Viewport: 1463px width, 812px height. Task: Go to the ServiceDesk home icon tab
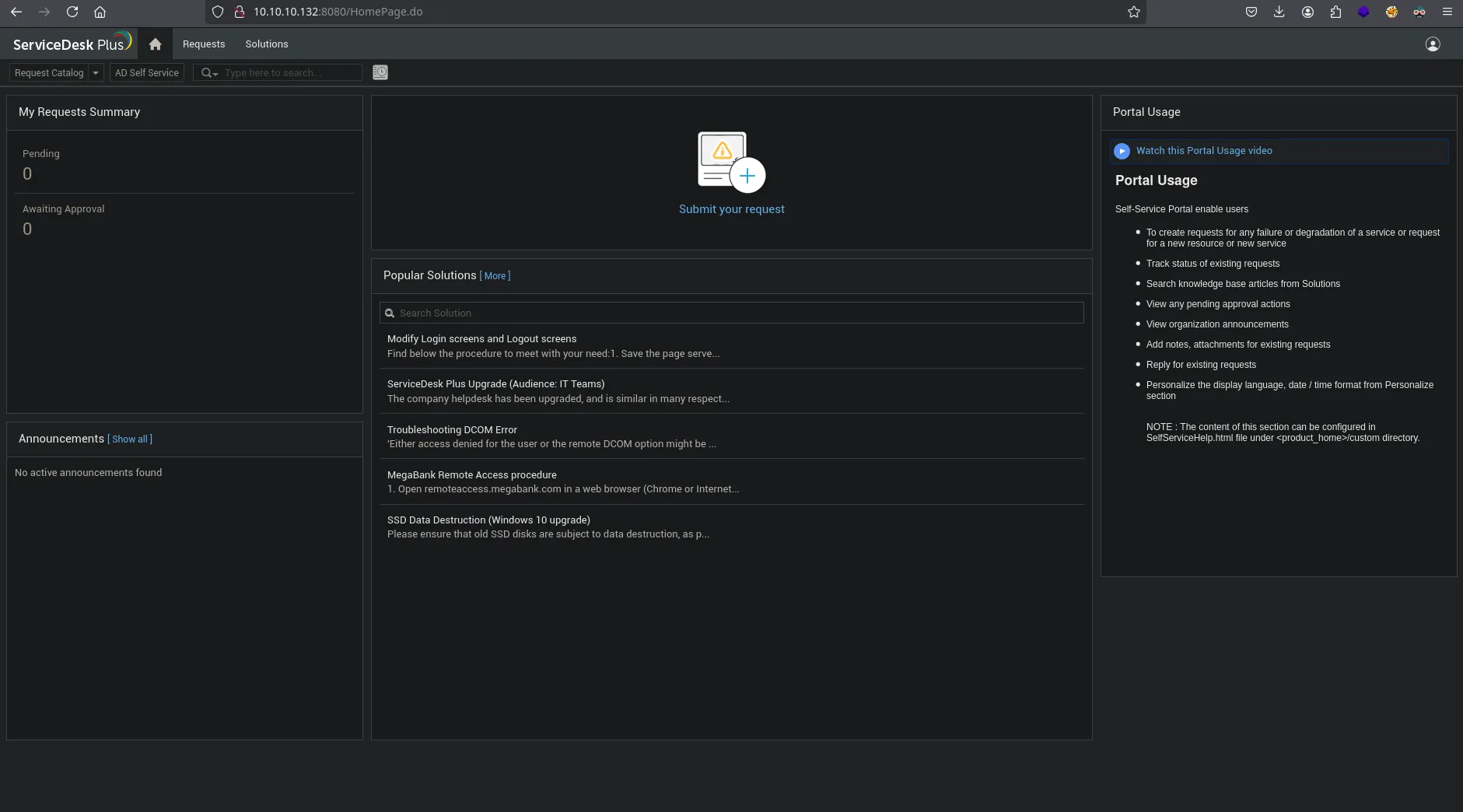point(155,44)
